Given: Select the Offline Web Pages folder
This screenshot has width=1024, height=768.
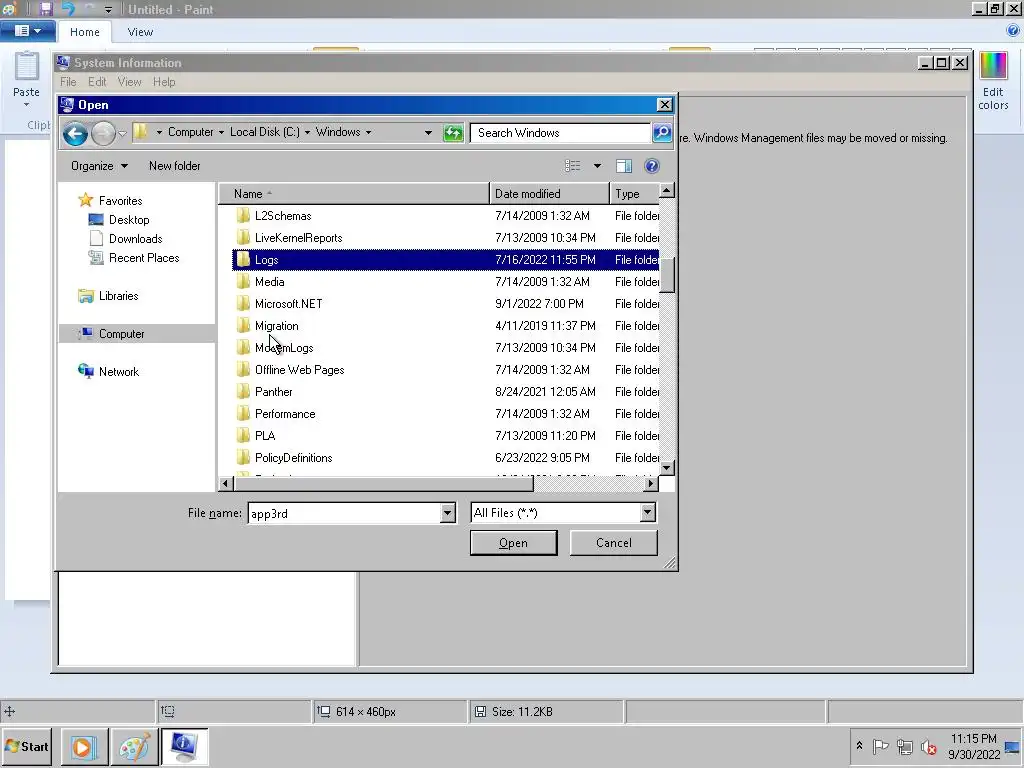Looking at the screenshot, I should (x=445, y=370).
